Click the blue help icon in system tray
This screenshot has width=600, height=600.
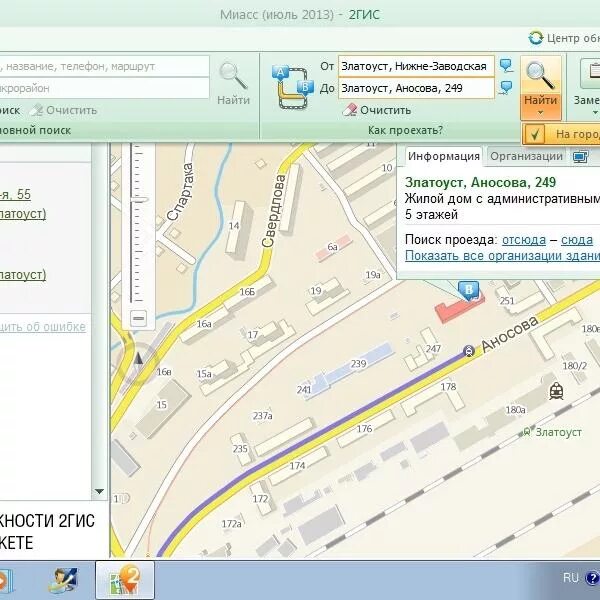pyautogui.click(x=592, y=577)
